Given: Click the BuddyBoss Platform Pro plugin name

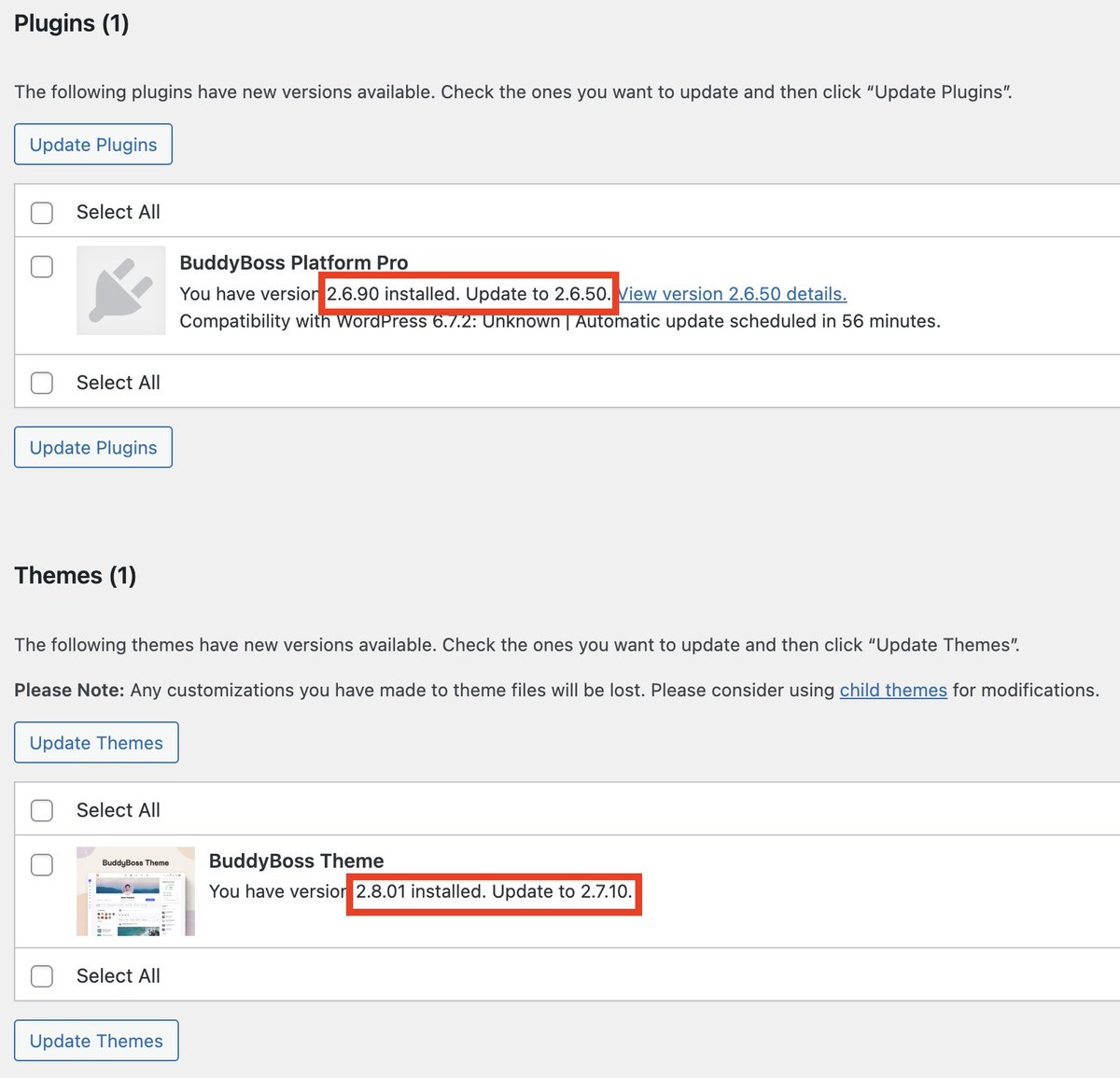Looking at the screenshot, I should click(x=294, y=263).
